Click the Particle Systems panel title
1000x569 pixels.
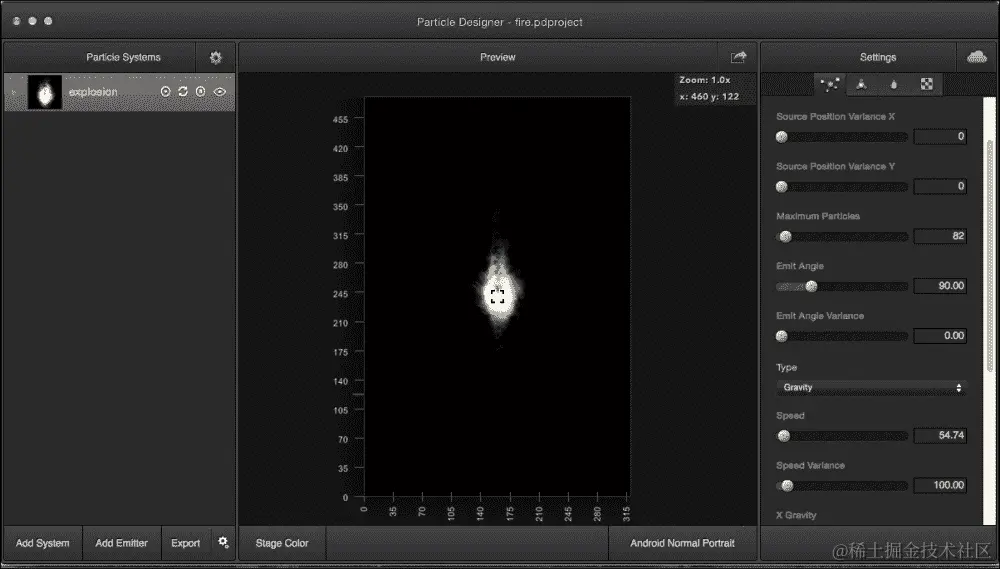click(x=123, y=57)
